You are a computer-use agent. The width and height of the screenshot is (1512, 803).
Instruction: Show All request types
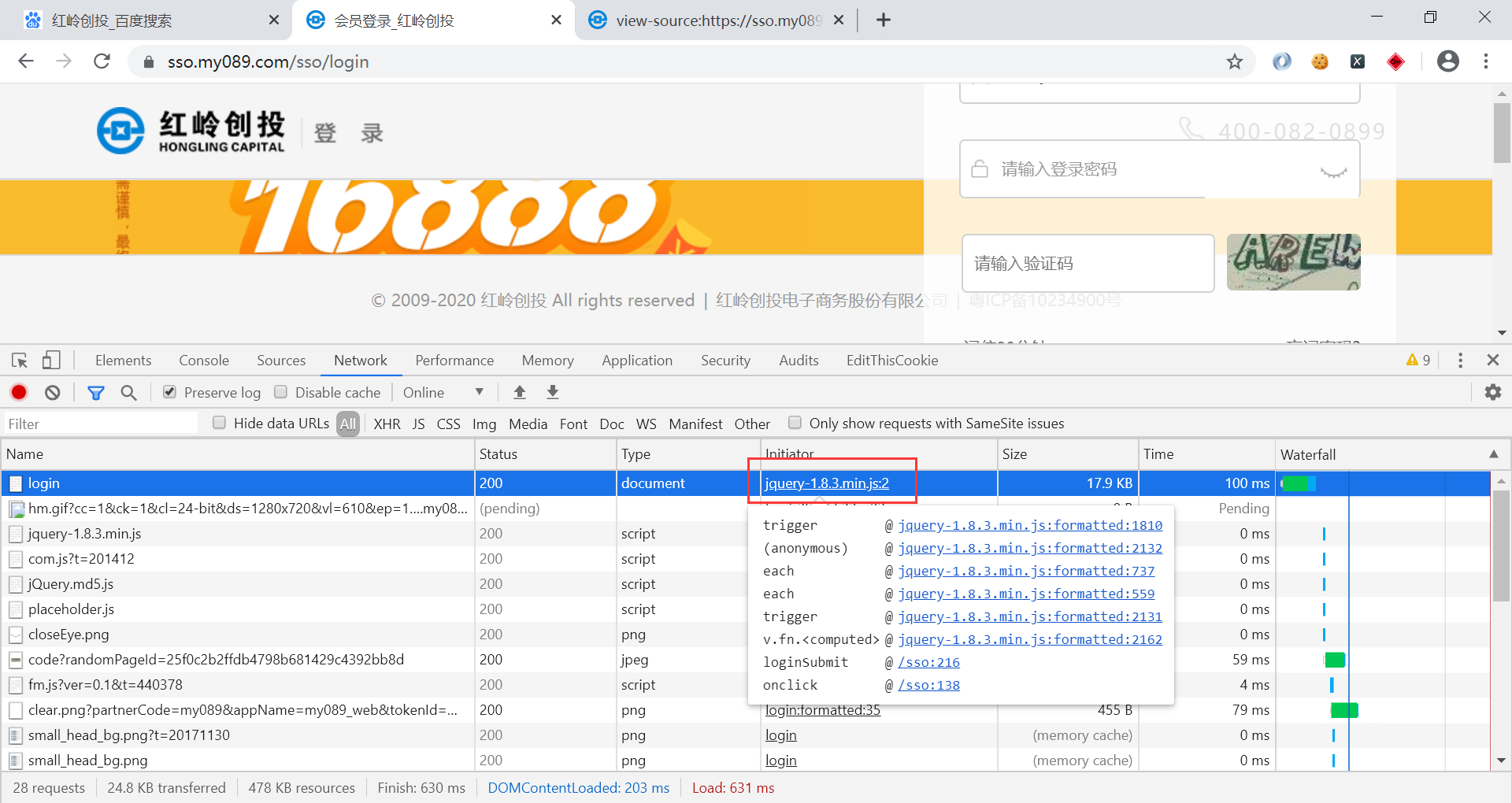tap(348, 424)
